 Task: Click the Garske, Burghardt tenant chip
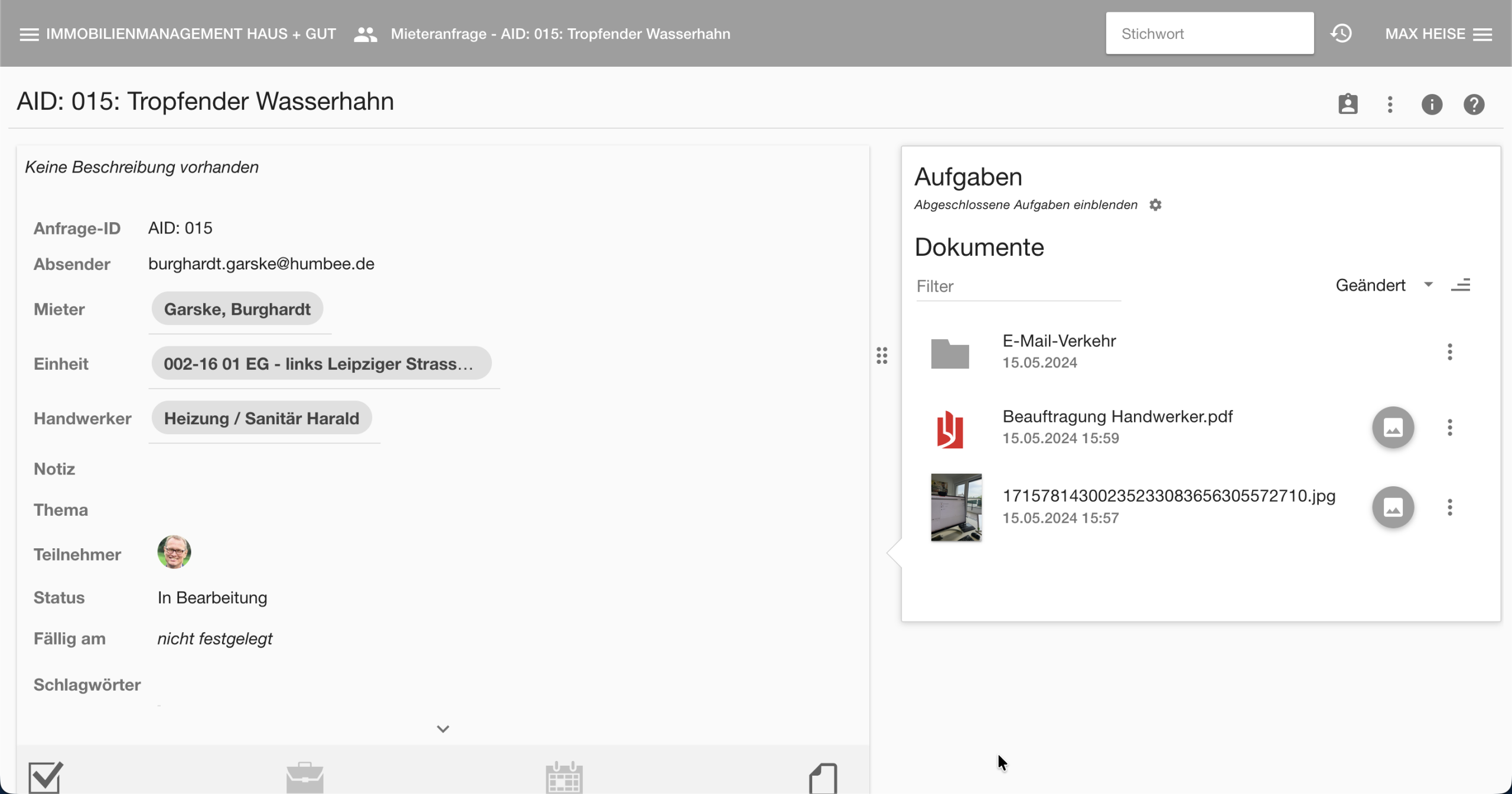237,309
